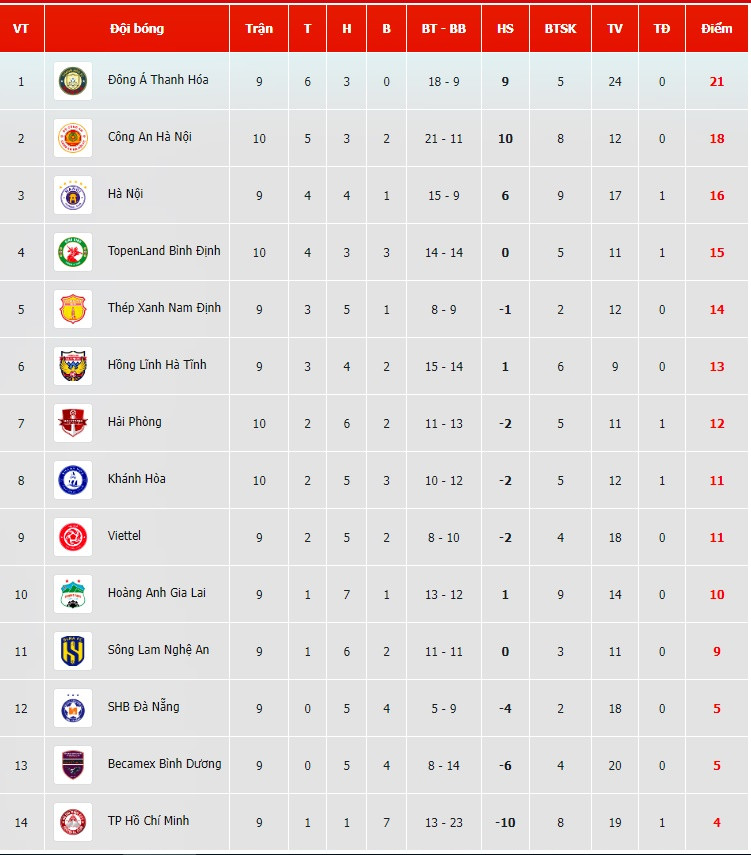Open the Becamex Bình Dương team link

pyautogui.click(x=164, y=764)
